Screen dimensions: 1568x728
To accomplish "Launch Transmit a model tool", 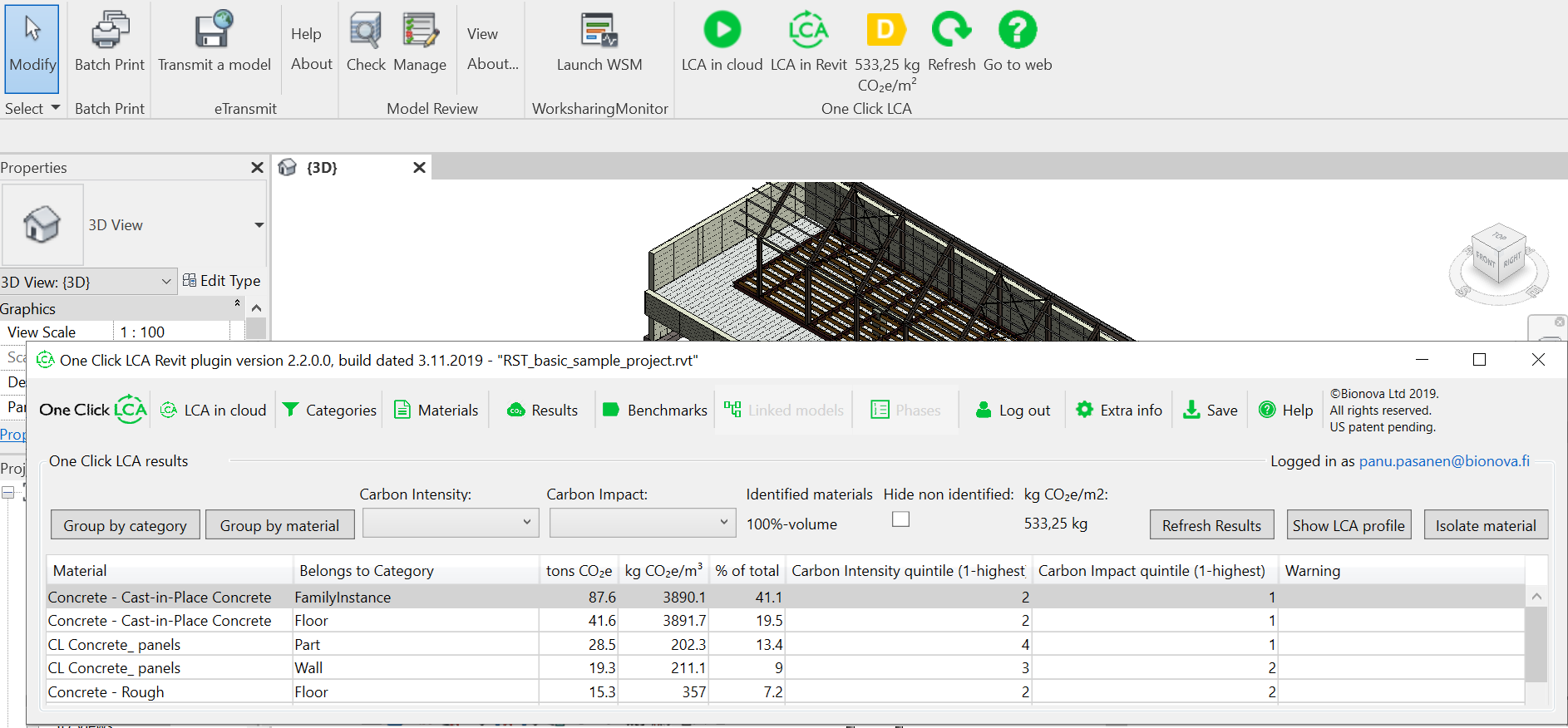I will (214, 42).
